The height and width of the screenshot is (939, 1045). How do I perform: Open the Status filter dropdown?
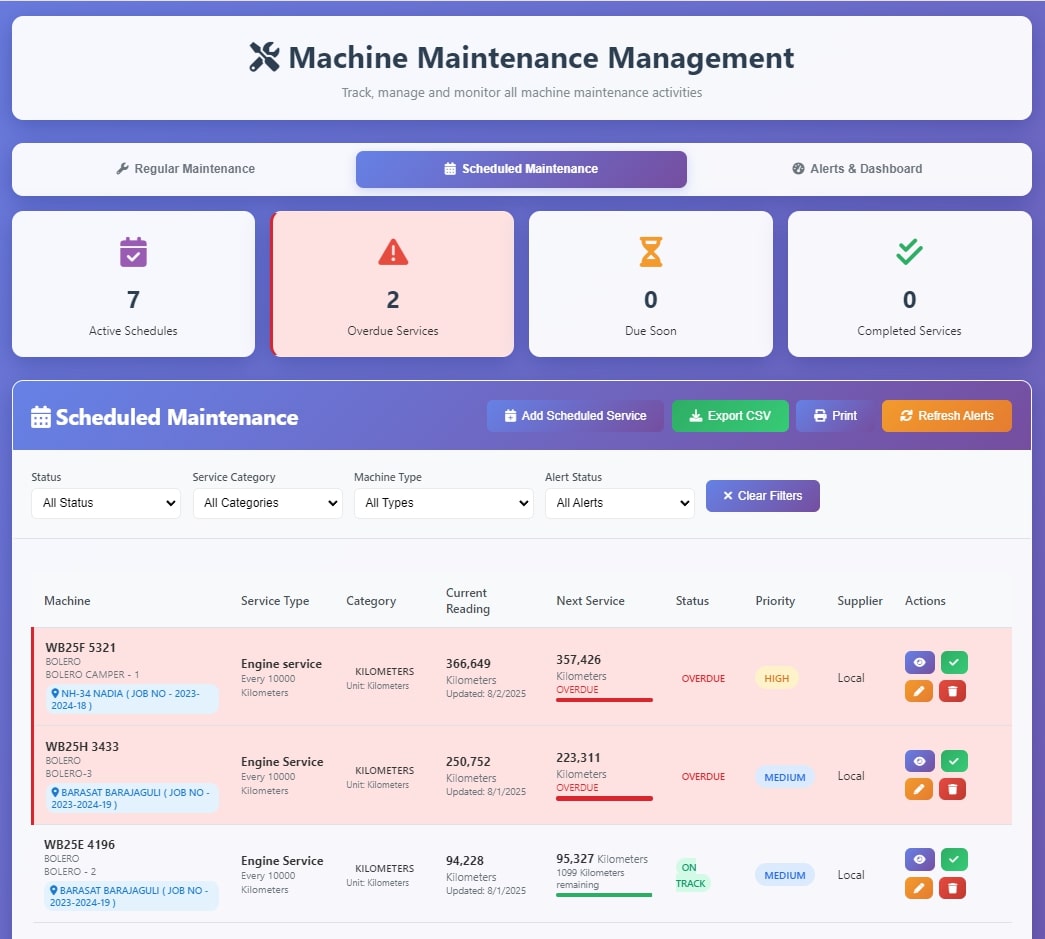[105, 503]
